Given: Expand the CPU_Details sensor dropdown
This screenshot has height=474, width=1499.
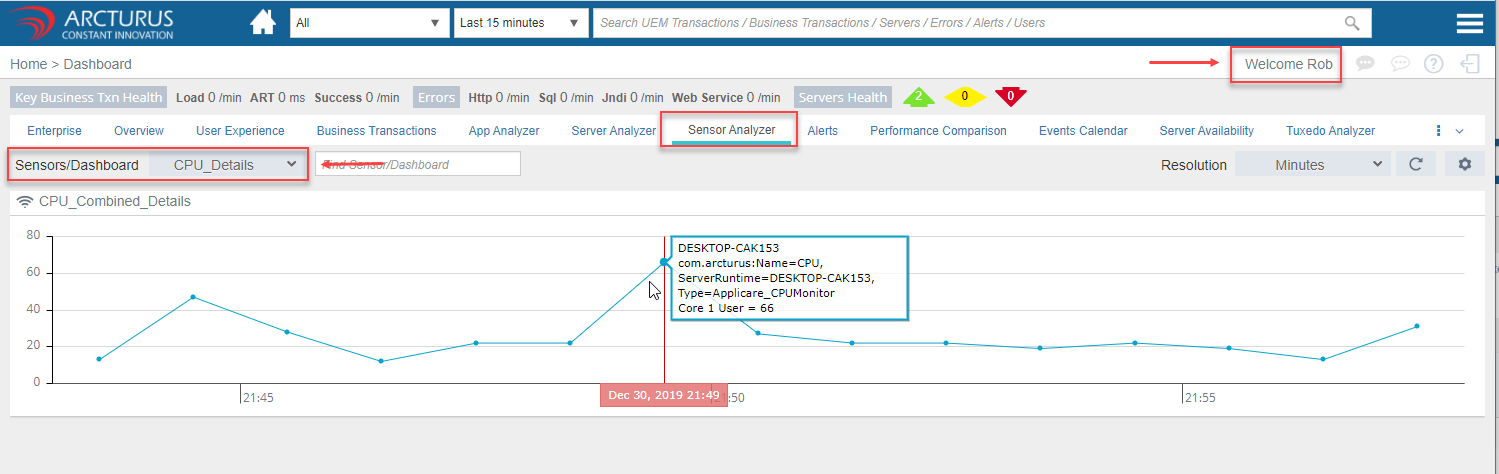Looking at the screenshot, I should point(229,164).
